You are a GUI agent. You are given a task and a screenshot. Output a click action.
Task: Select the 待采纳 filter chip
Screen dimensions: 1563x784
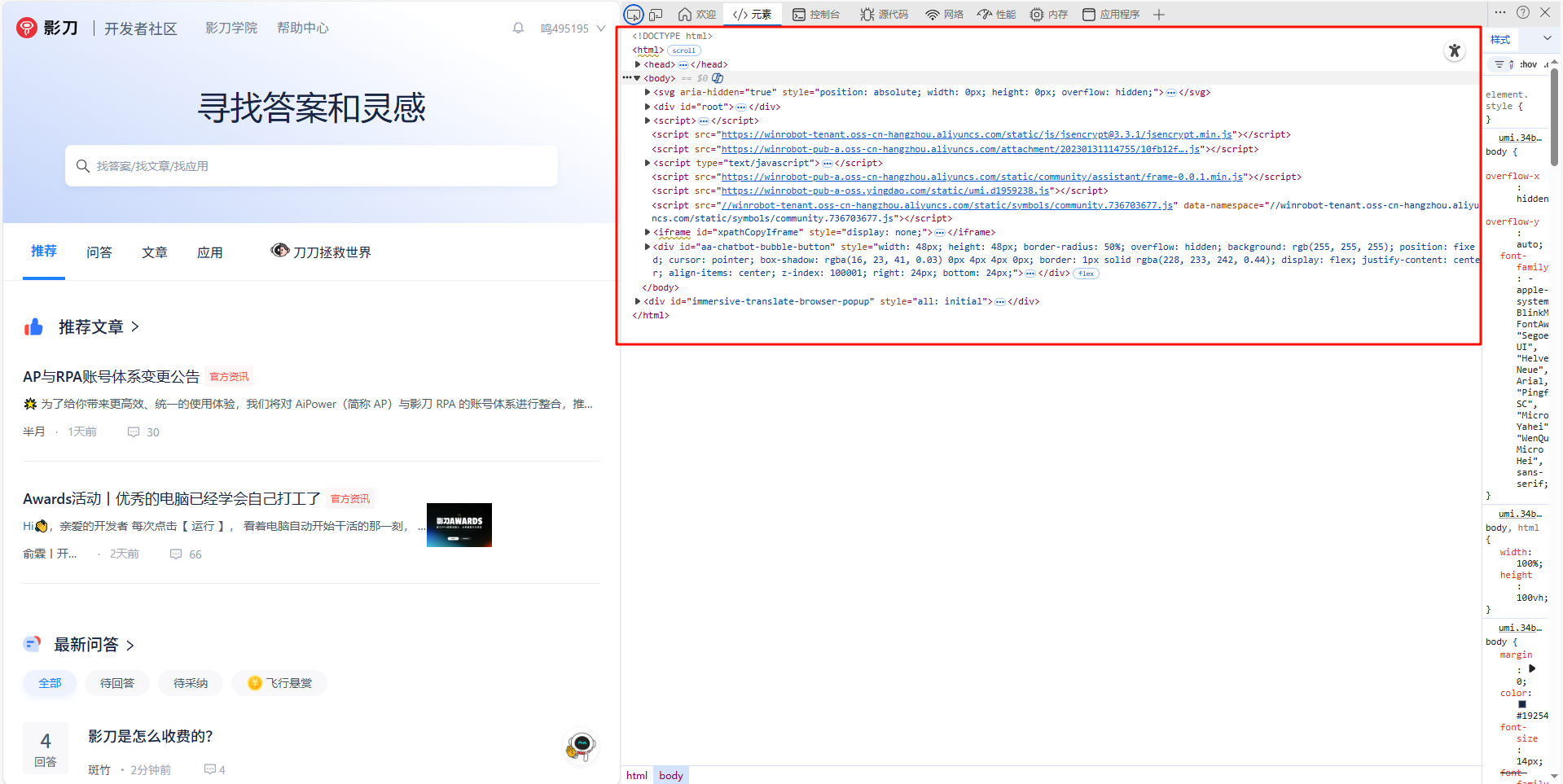191,683
